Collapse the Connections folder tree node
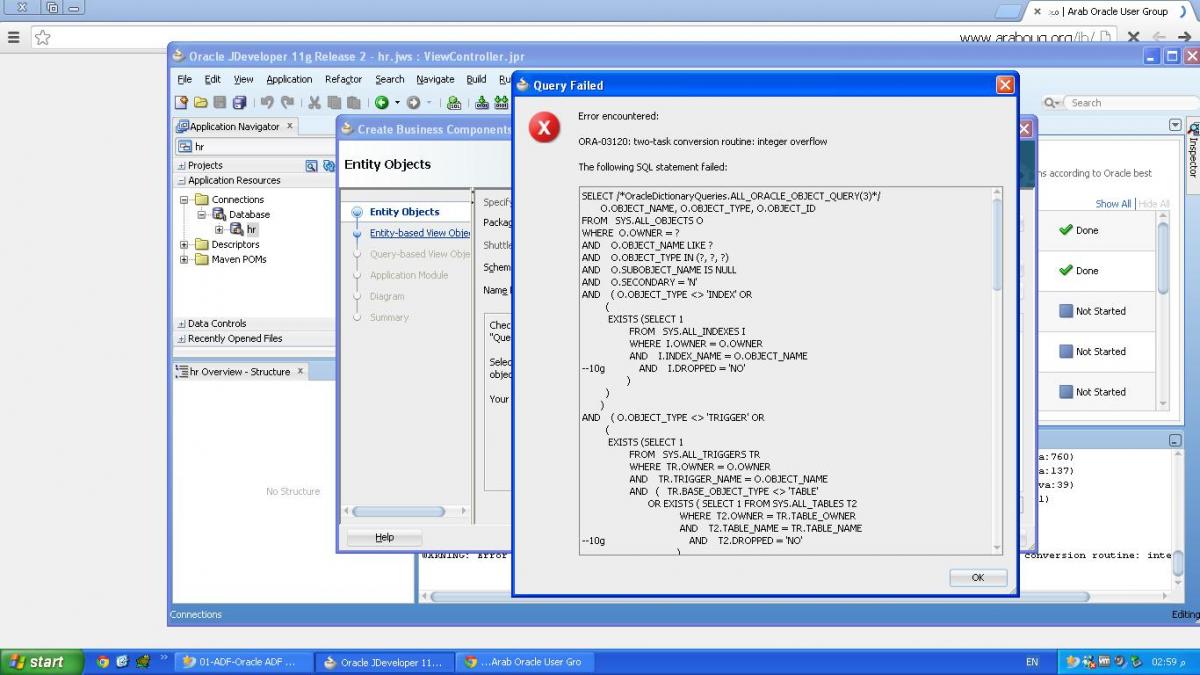 tap(184, 200)
